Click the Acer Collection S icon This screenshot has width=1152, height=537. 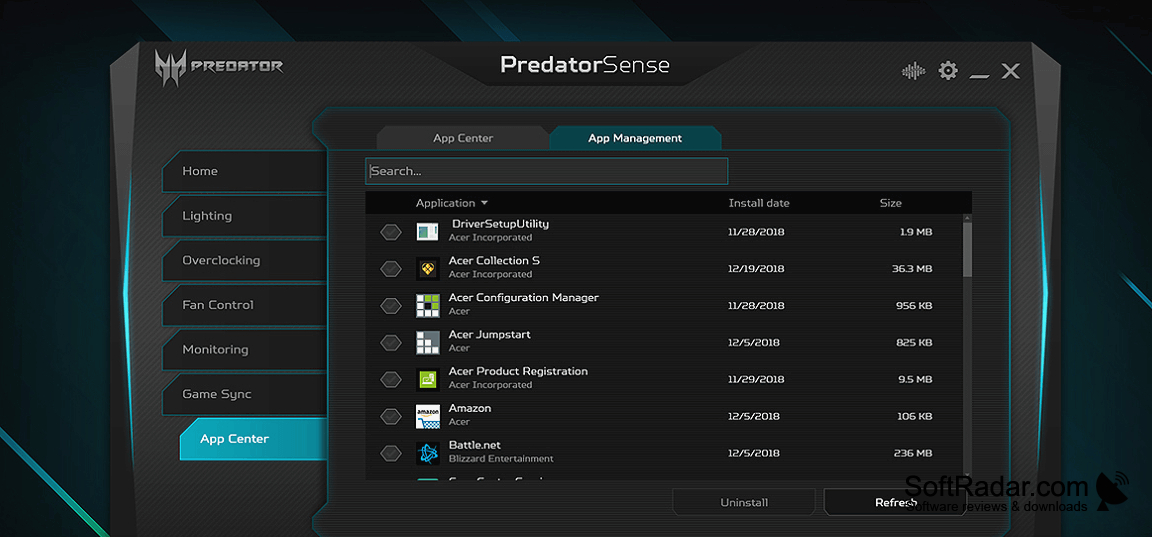[428, 269]
